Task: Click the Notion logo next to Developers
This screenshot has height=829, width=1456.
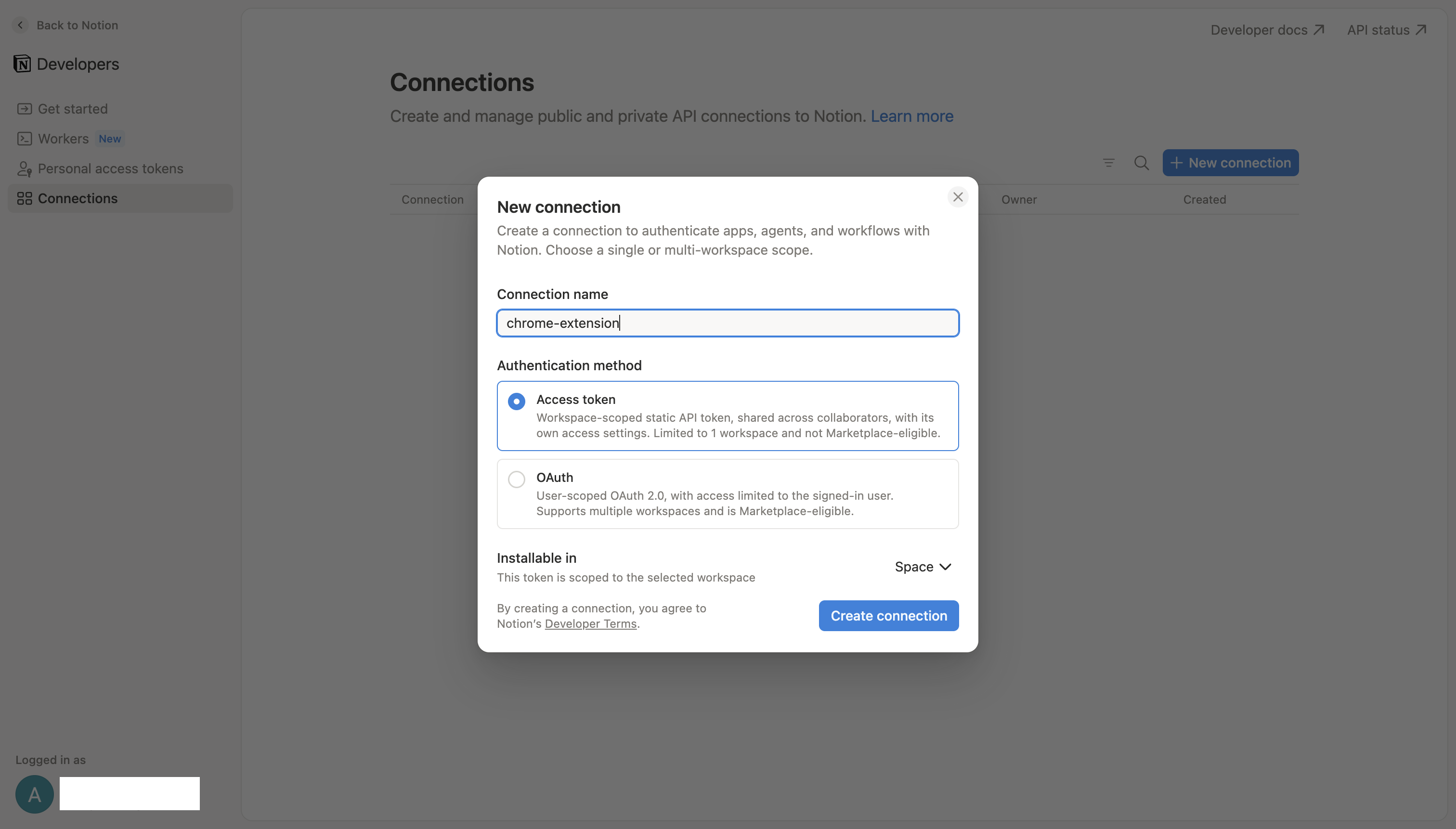Action: tap(22, 64)
